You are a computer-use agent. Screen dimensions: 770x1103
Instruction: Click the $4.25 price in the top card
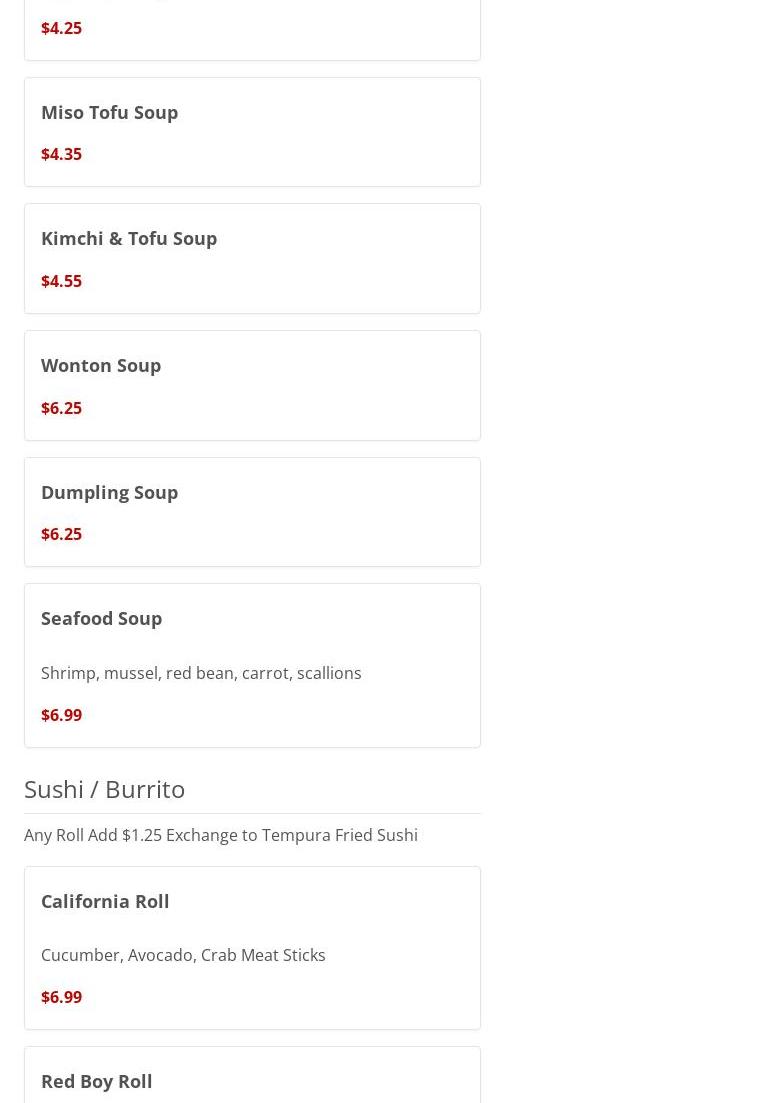click(62, 28)
